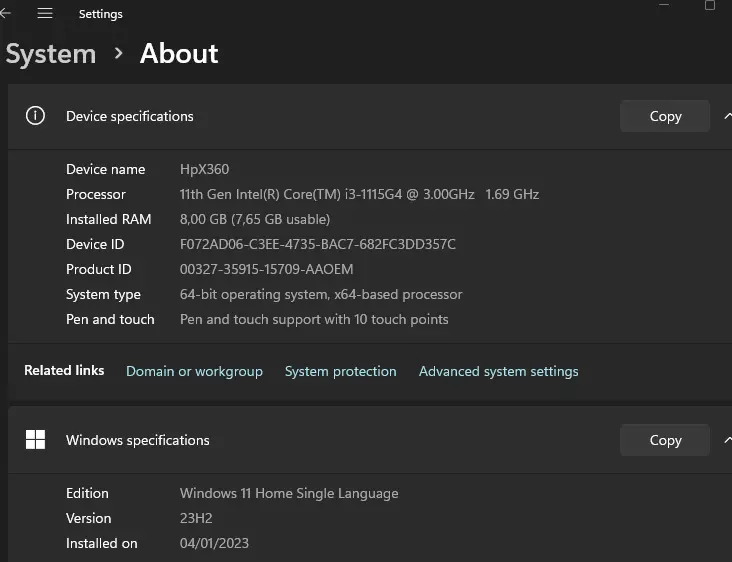Maximize the Settings window

click(710, 5)
